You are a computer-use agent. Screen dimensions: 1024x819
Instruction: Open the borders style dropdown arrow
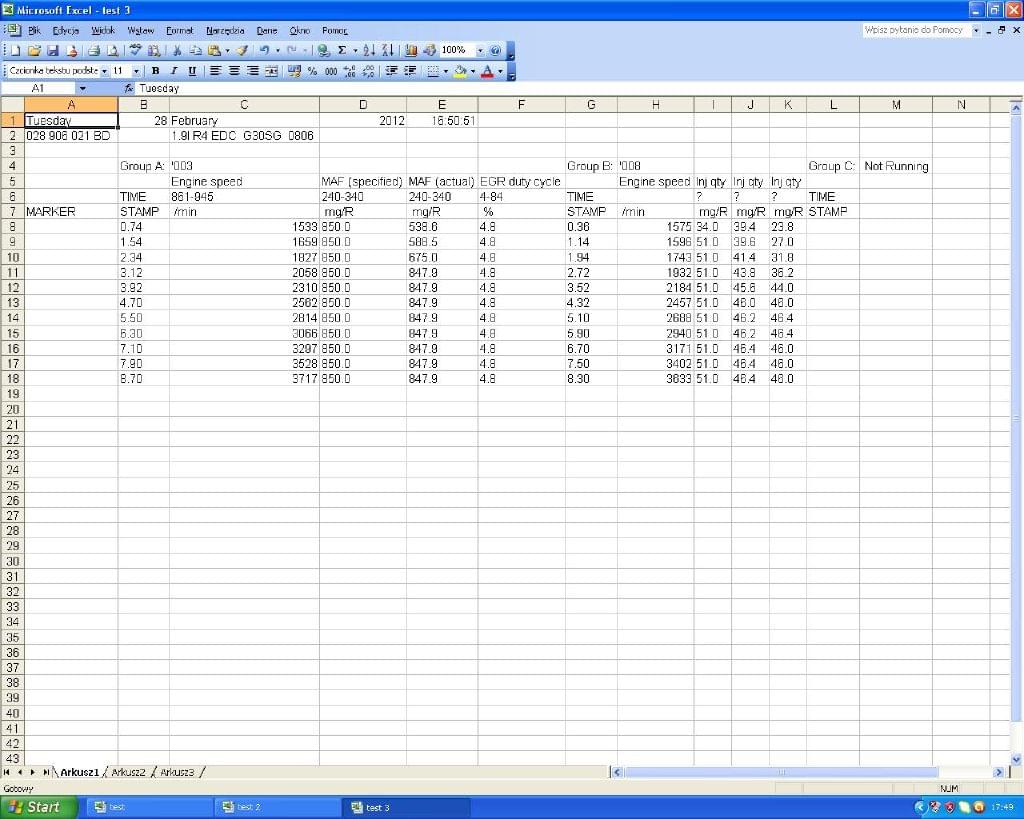[x=445, y=71]
